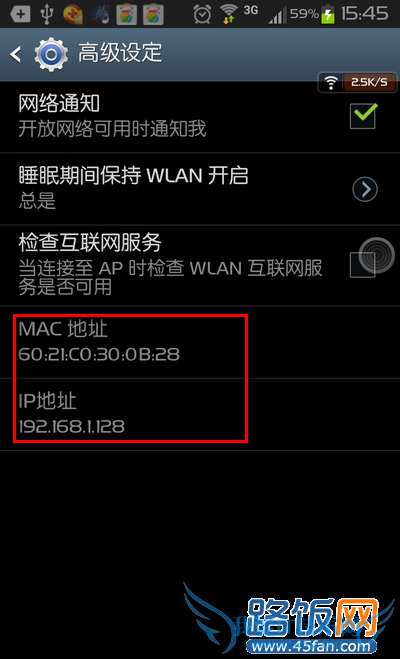
Task: Tap the MAC 地址 entry
Action: 200,342
